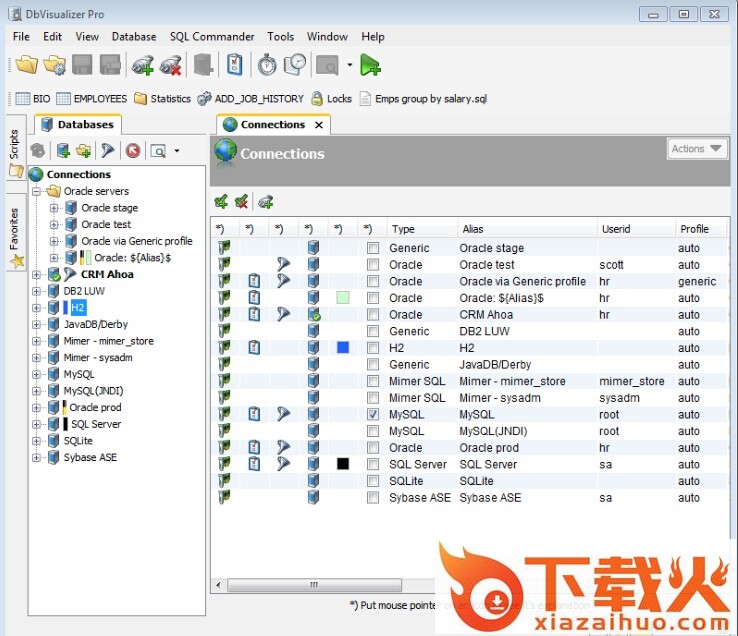
Task: Click light green swatch in Oracle: ${Alias}$ row
Action: 343,298
